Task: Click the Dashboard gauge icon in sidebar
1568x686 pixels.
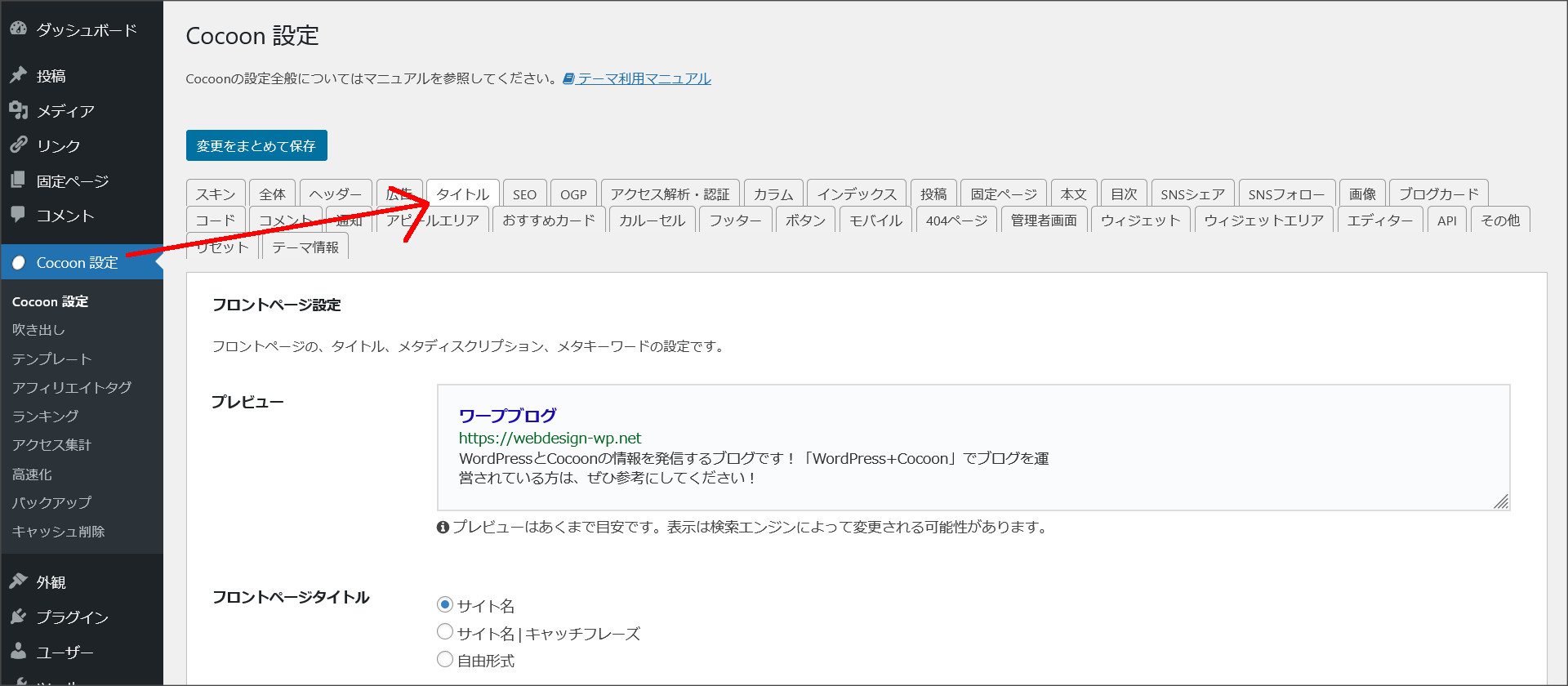Action: [18, 29]
